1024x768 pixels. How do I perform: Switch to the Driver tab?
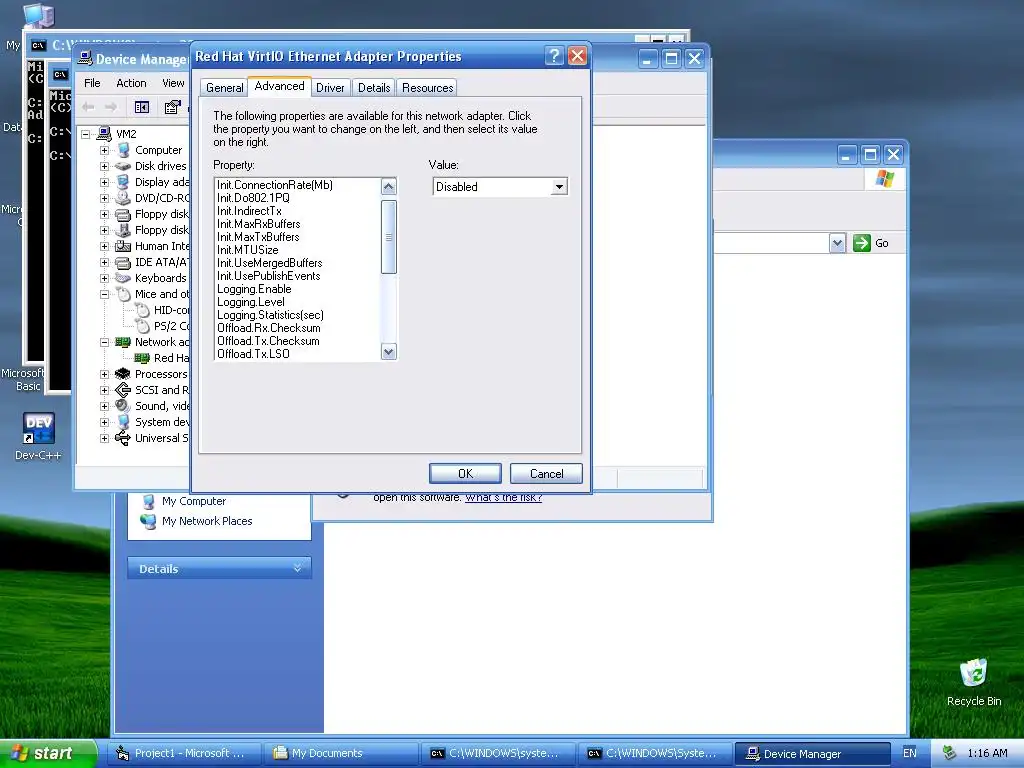point(330,88)
